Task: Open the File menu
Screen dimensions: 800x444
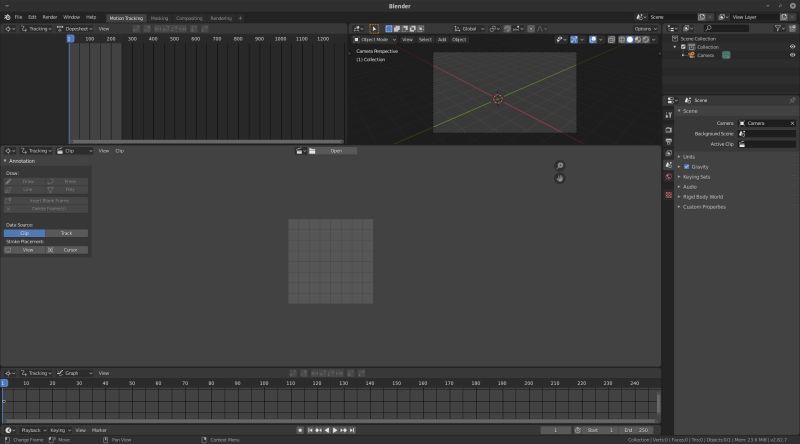Action: click(x=18, y=17)
